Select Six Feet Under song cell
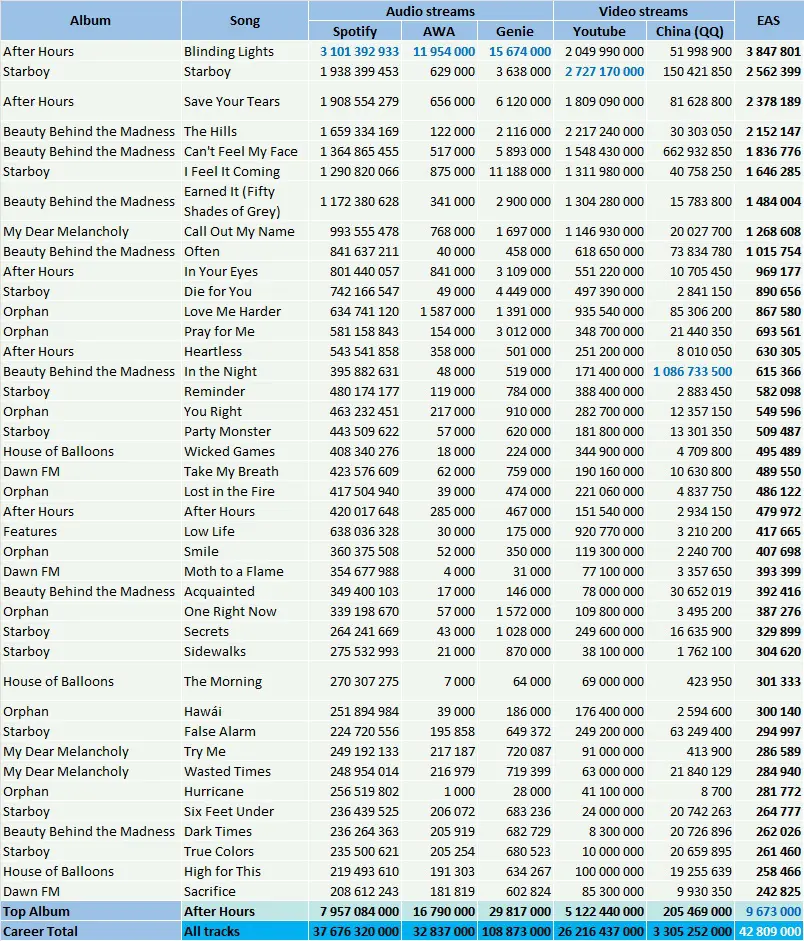The height and width of the screenshot is (941, 804). [245, 811]
